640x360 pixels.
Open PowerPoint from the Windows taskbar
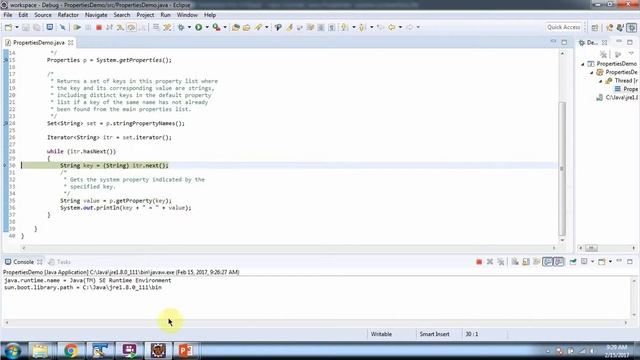(x=186, y=351)
